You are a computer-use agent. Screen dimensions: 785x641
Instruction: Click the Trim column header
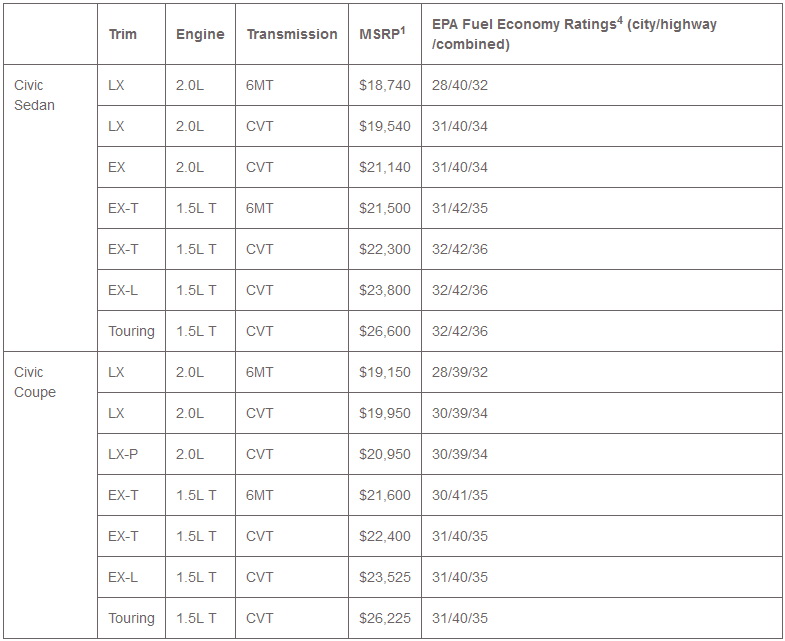pos(122,34)
